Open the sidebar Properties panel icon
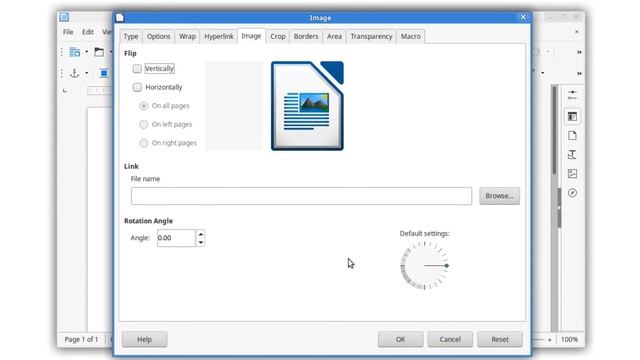Screen dimensions: 640x360 coord(572,116)
